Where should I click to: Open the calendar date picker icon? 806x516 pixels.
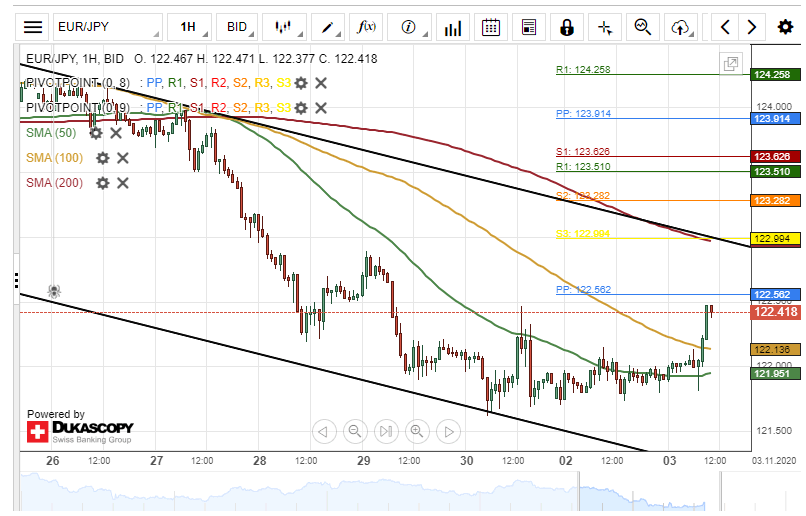point(490,27)
